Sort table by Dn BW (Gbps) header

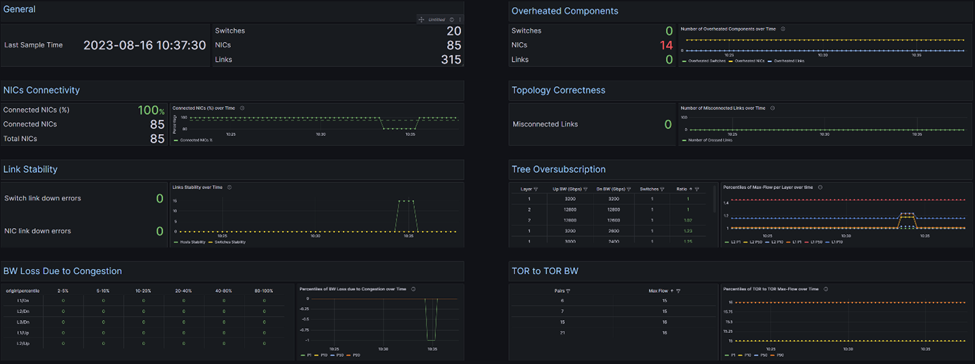tap(611, 189)
